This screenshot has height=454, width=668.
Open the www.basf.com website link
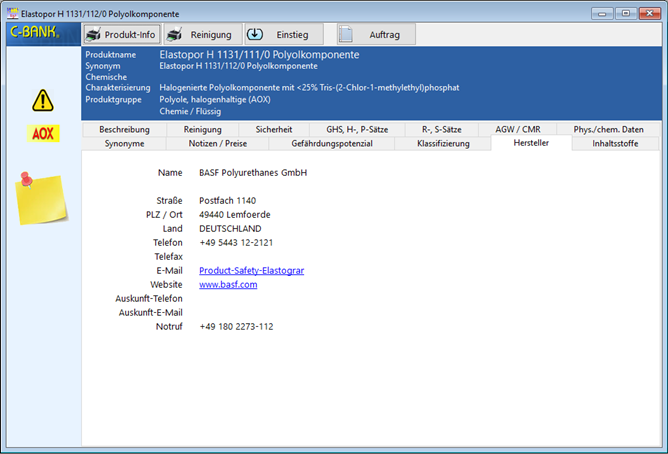point(228,284)
